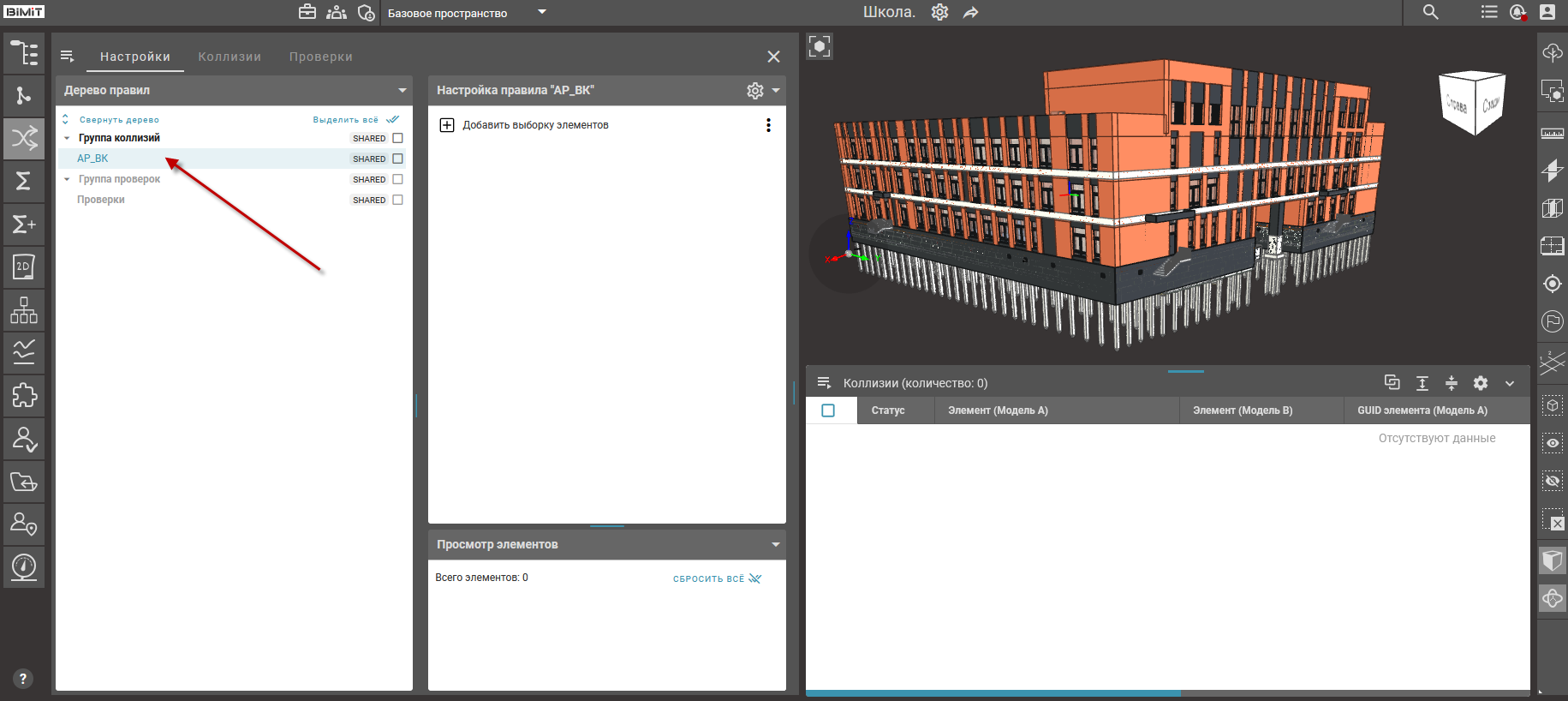1568x701 pixels.
Task: Collapse the Просмотр элементов panel
Action: (x=776, y=544)
